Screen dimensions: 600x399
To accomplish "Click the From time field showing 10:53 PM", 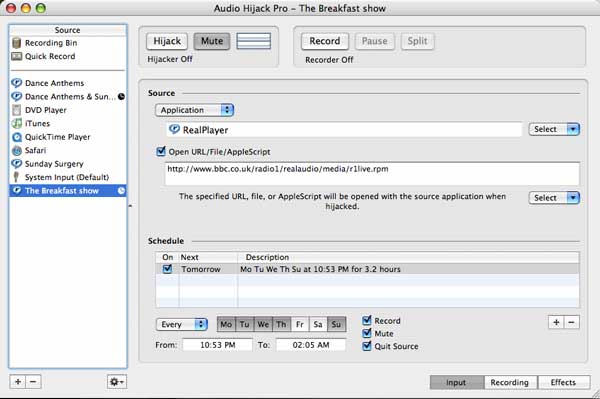I will click(x=217, y=345).
